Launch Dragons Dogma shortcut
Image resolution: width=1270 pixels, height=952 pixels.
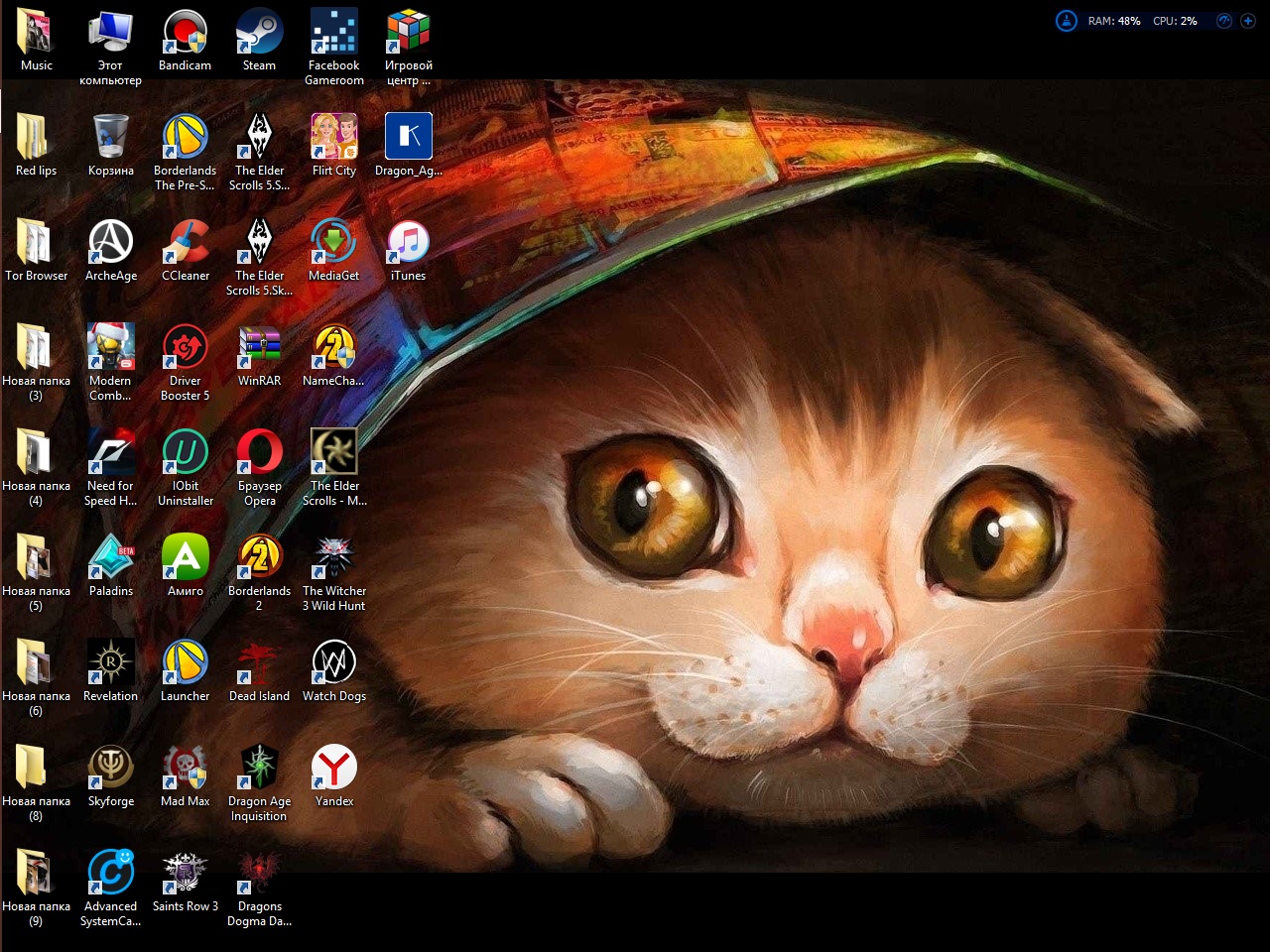tap(259, 889)
